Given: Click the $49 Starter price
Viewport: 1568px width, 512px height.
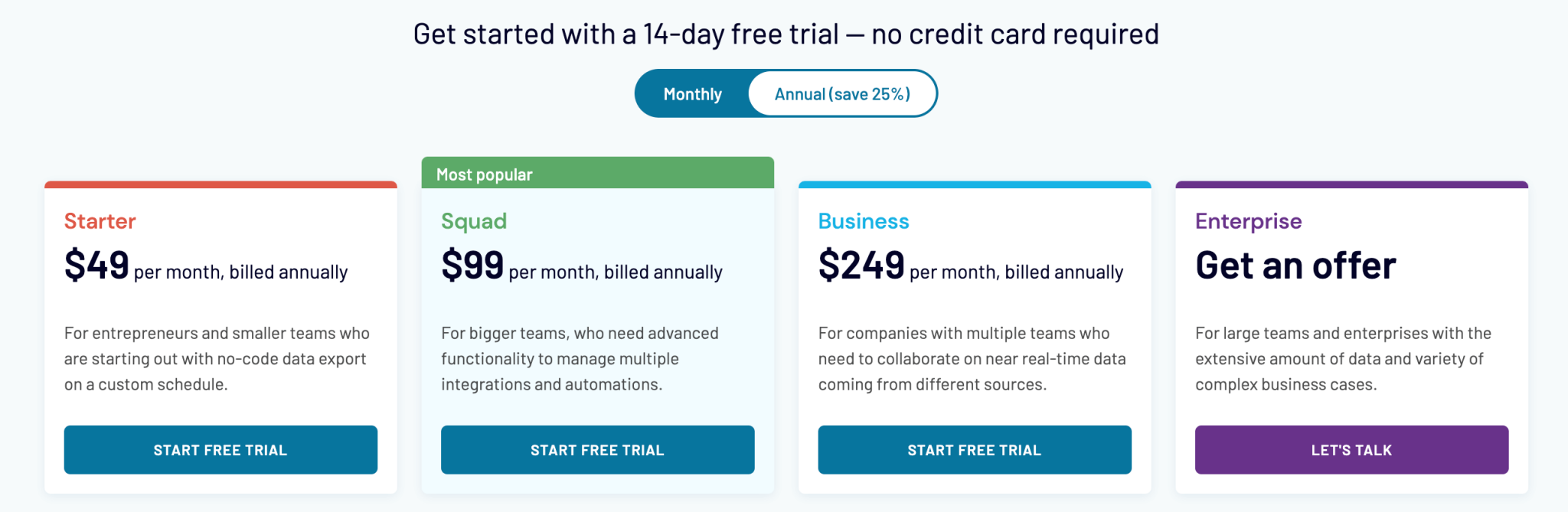Looking at the screenshot, I should click(x=97, y=266).
